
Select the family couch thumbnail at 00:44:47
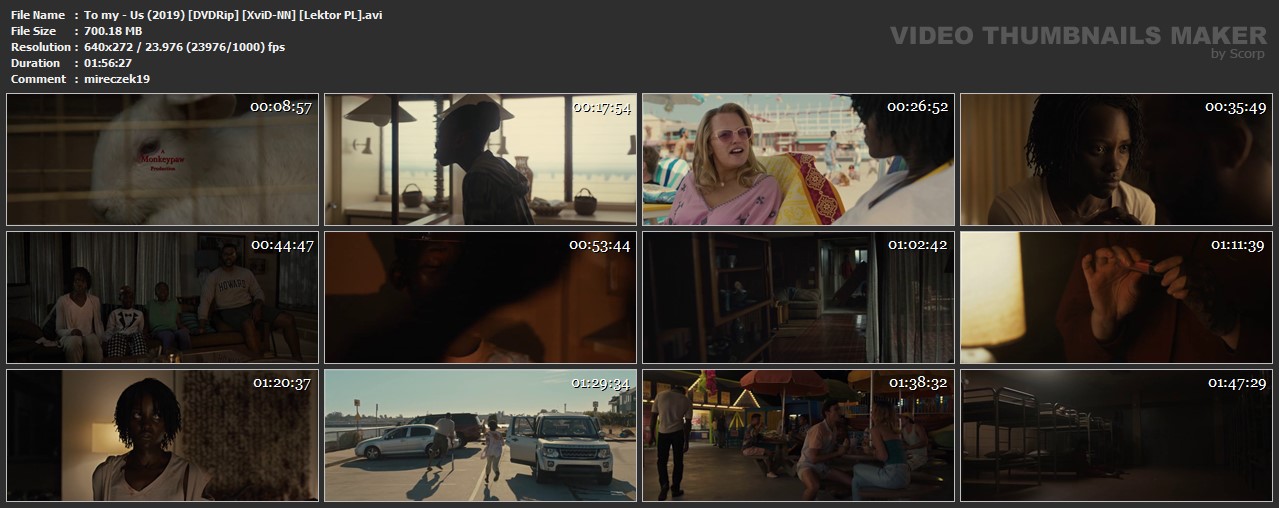pyautogui.click(x=162, y=297)
